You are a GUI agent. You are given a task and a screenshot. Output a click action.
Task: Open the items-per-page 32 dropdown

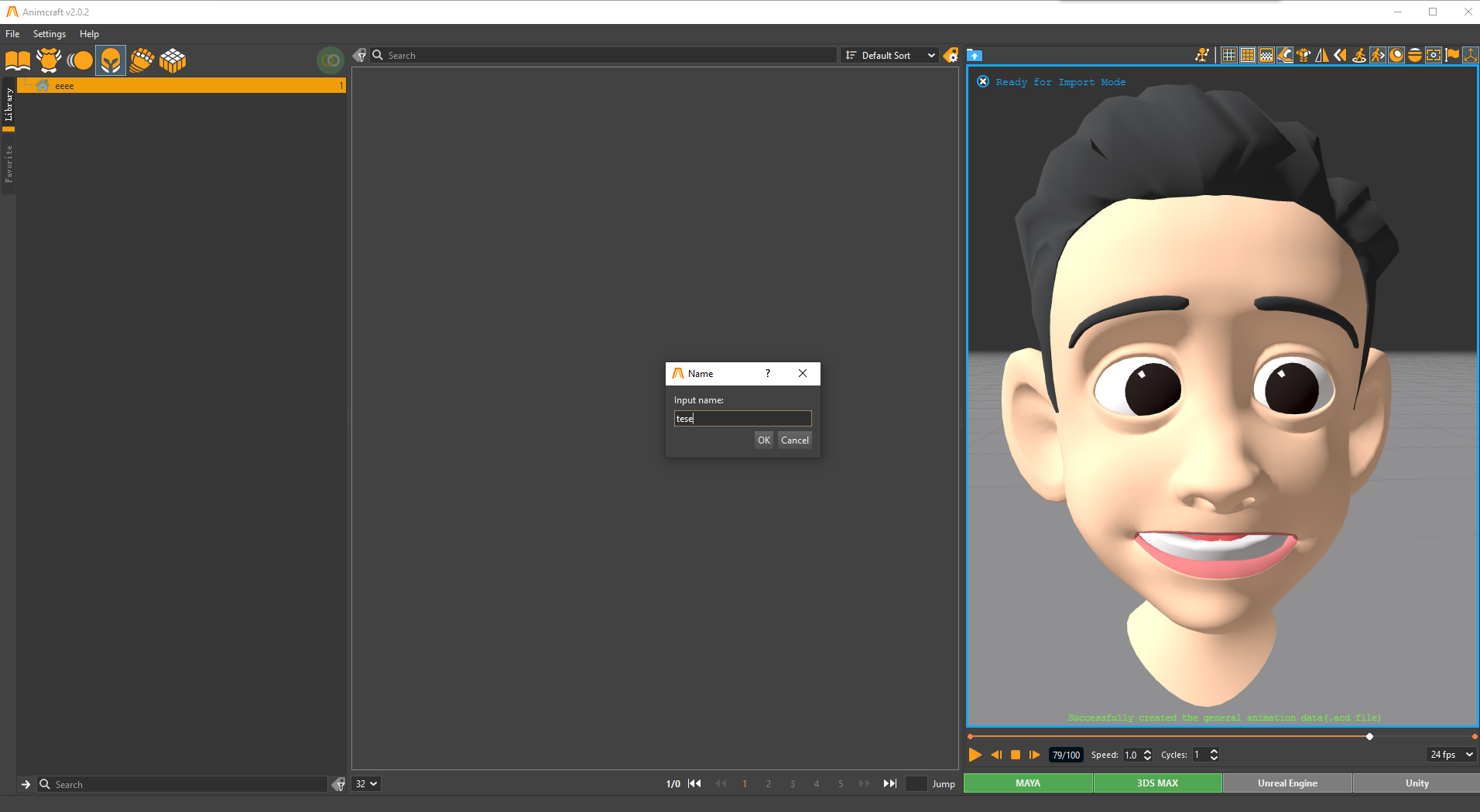coord(367,784)
